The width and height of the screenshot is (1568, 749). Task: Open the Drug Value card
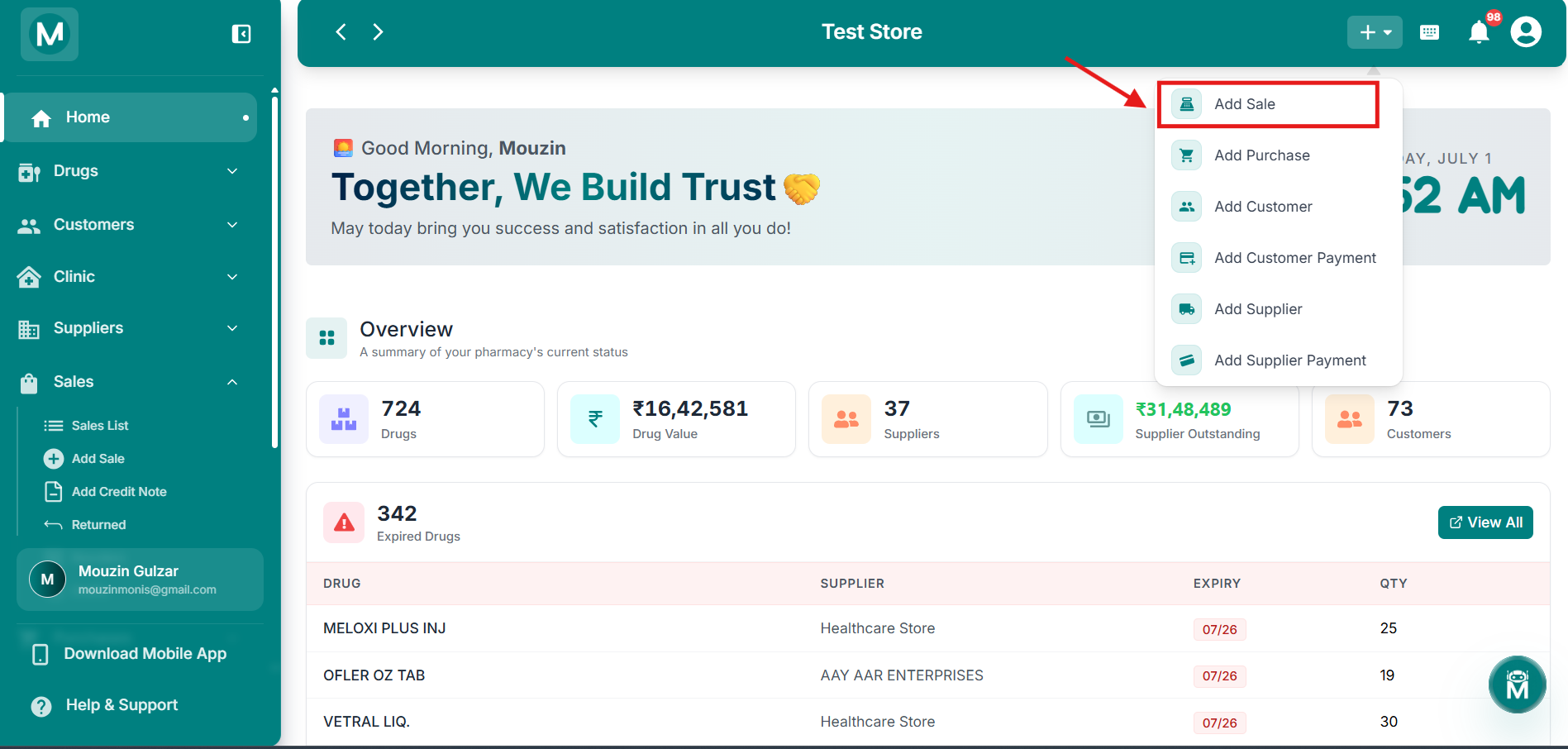pos(676,419)
